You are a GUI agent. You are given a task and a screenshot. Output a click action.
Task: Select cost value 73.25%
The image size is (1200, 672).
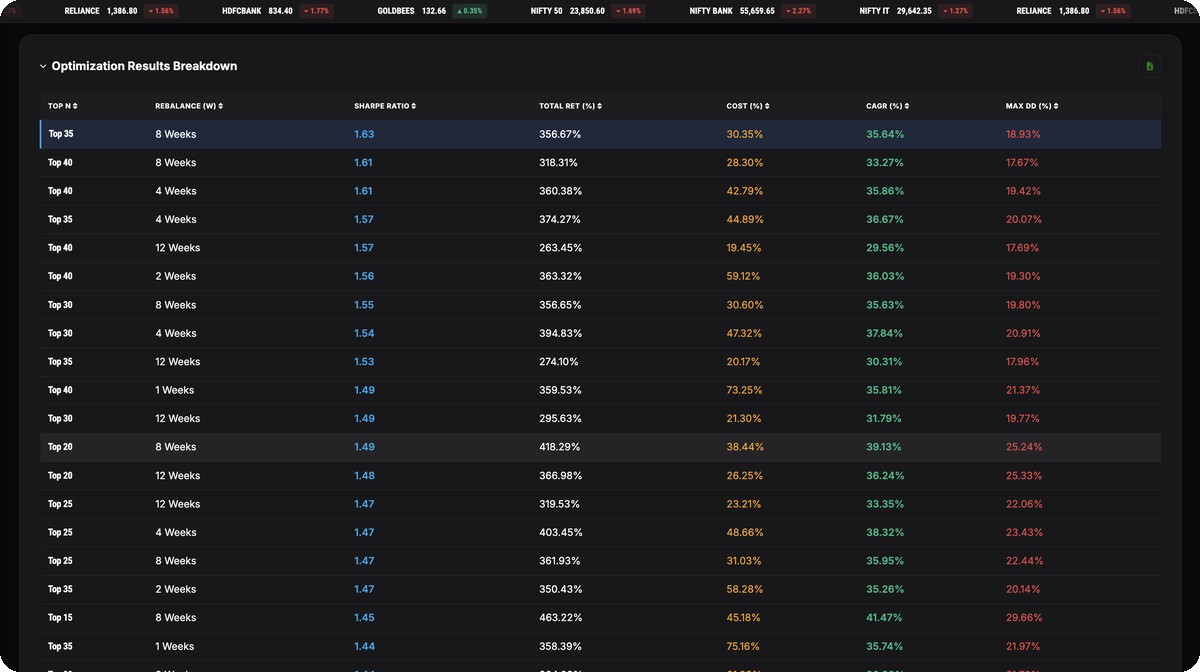point(745,390)
